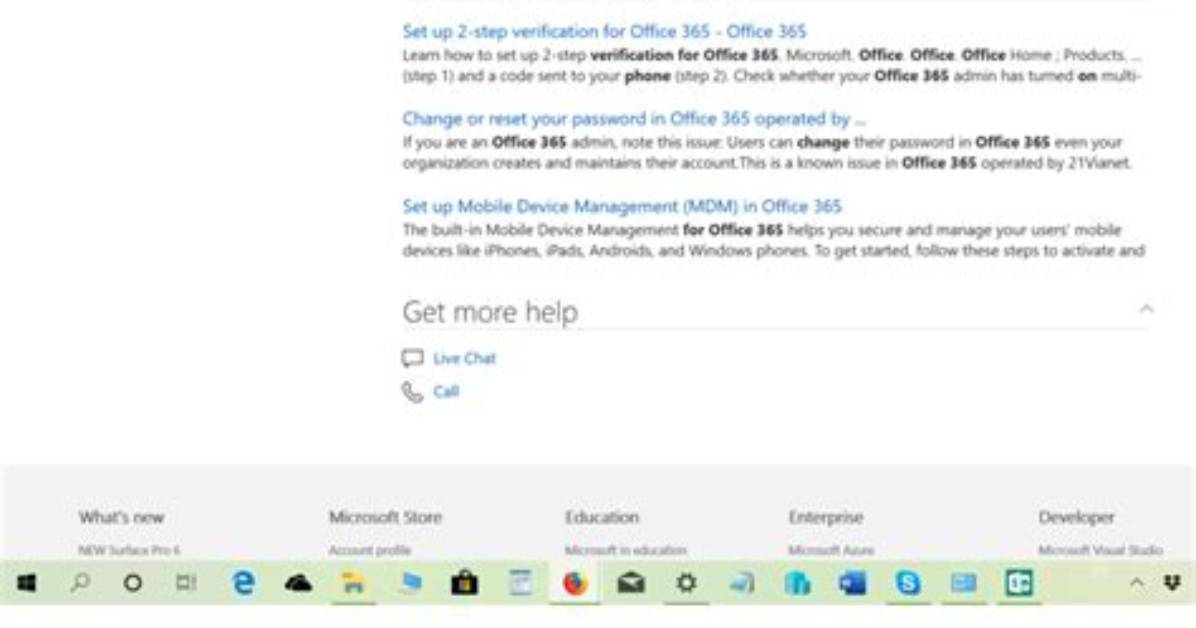Show hidden system tray icons
This screenshot has width=1196, height=628.
pos(1136,583)
